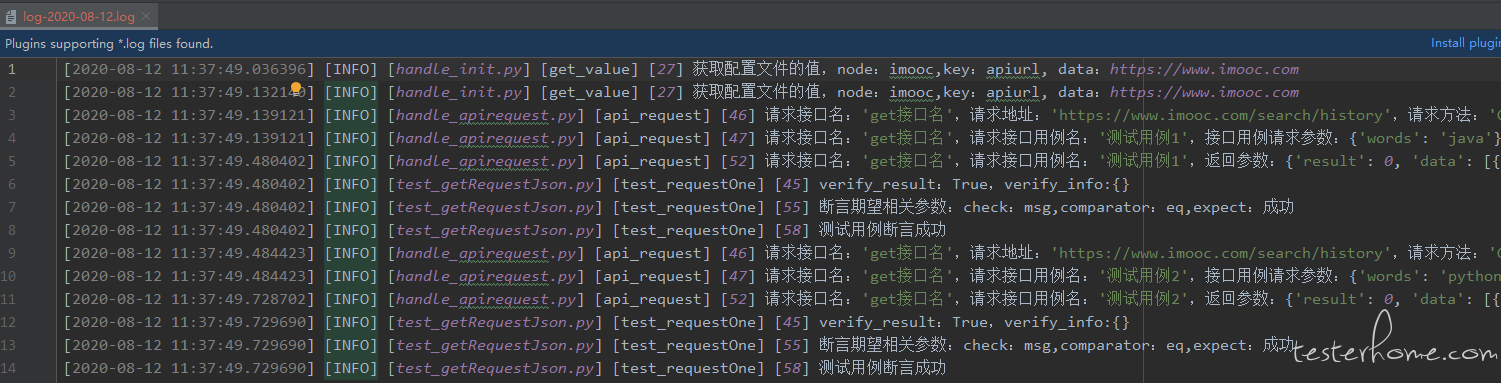This screenshot has width=1501, height=383.
Task: Click handle_init.py on line 2
Action: coord(459,92)
